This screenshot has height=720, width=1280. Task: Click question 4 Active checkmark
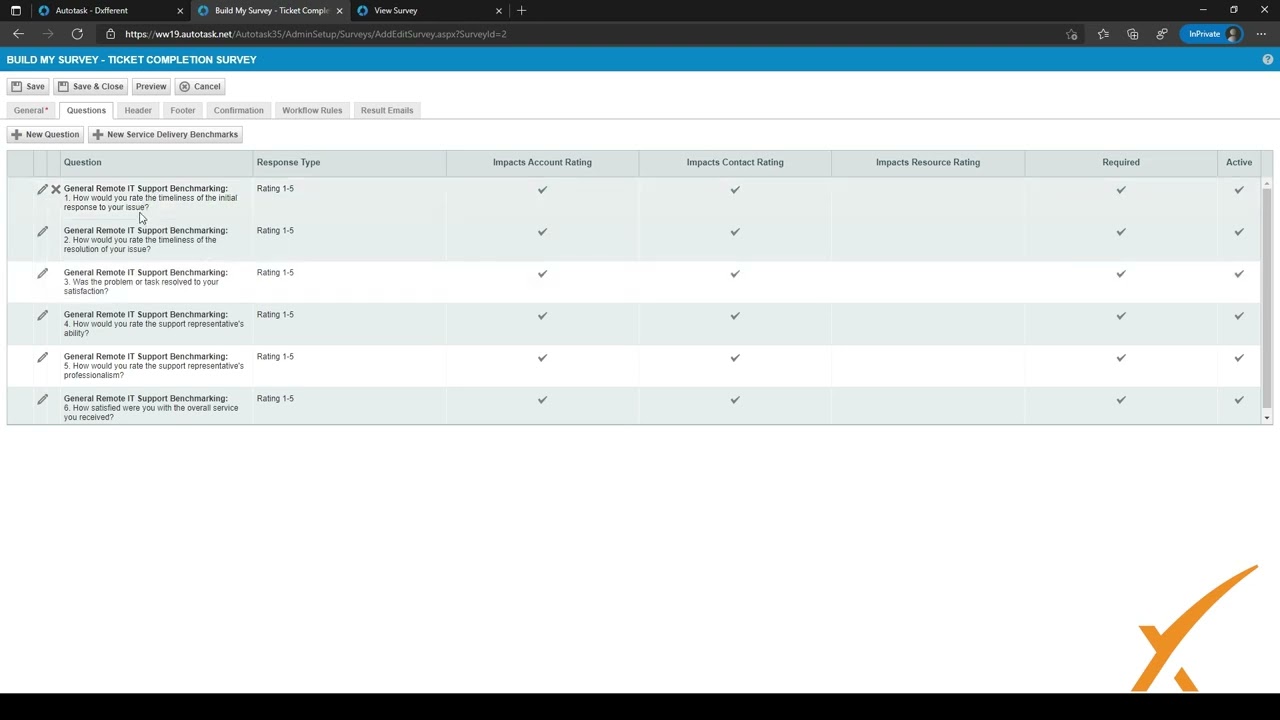tap(1239, 315)
